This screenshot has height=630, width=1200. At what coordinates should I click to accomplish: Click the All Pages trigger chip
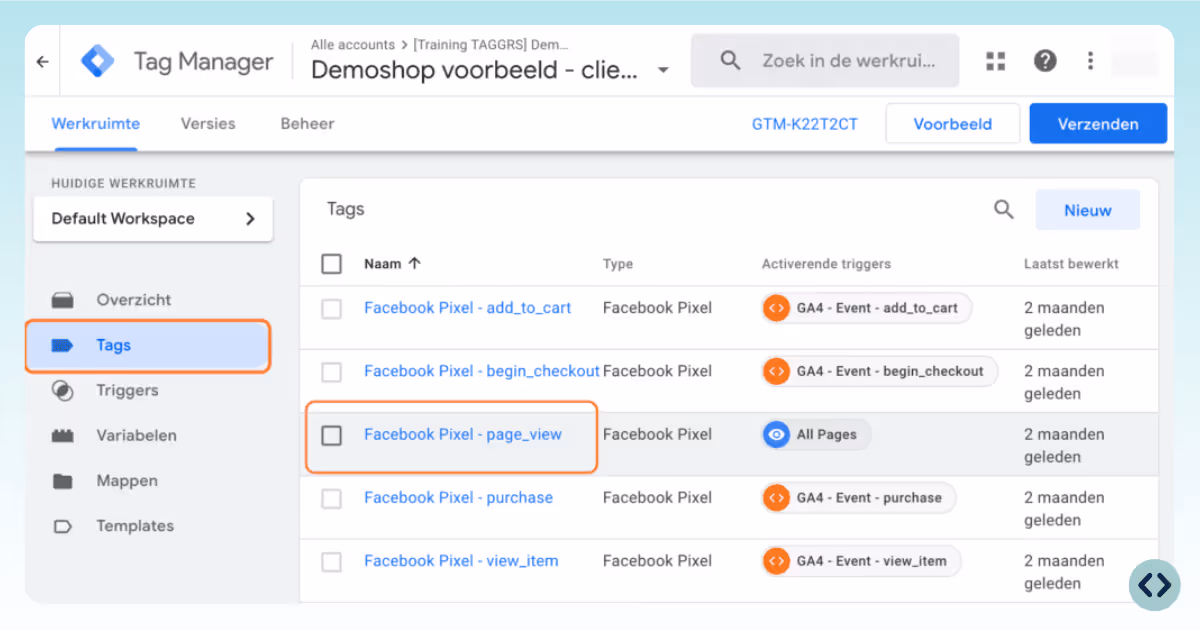pyautogui.click(x=815, y=434)
